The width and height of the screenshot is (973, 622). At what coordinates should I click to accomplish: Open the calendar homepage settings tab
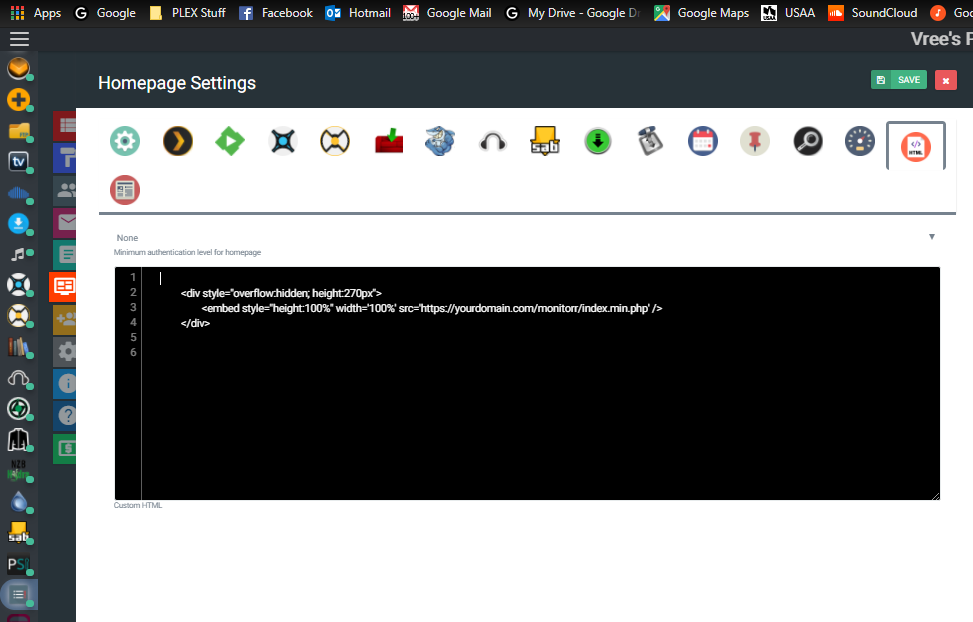coord(702,141)
